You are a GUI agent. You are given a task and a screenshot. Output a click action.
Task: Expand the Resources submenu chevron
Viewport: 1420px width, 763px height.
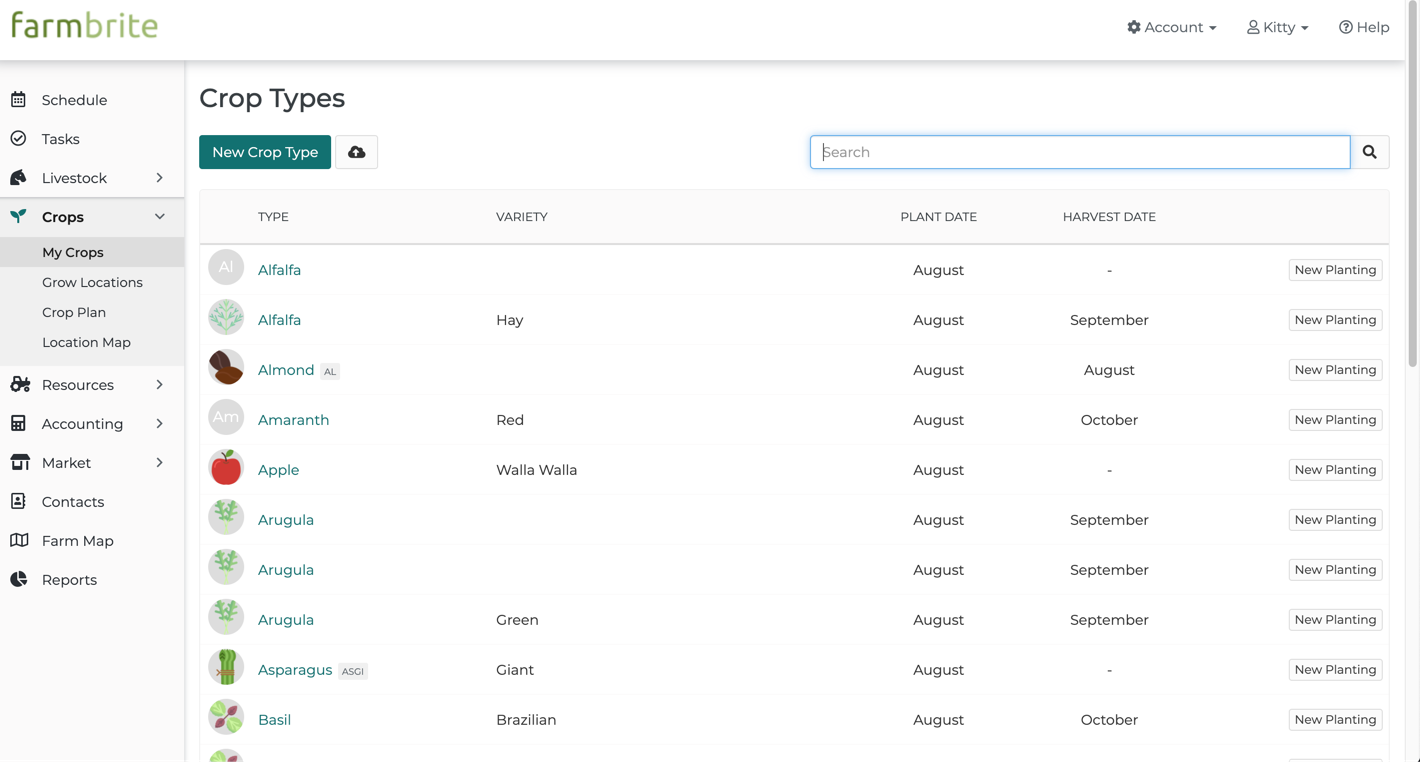pyautogui.click(x=160, y=385)
